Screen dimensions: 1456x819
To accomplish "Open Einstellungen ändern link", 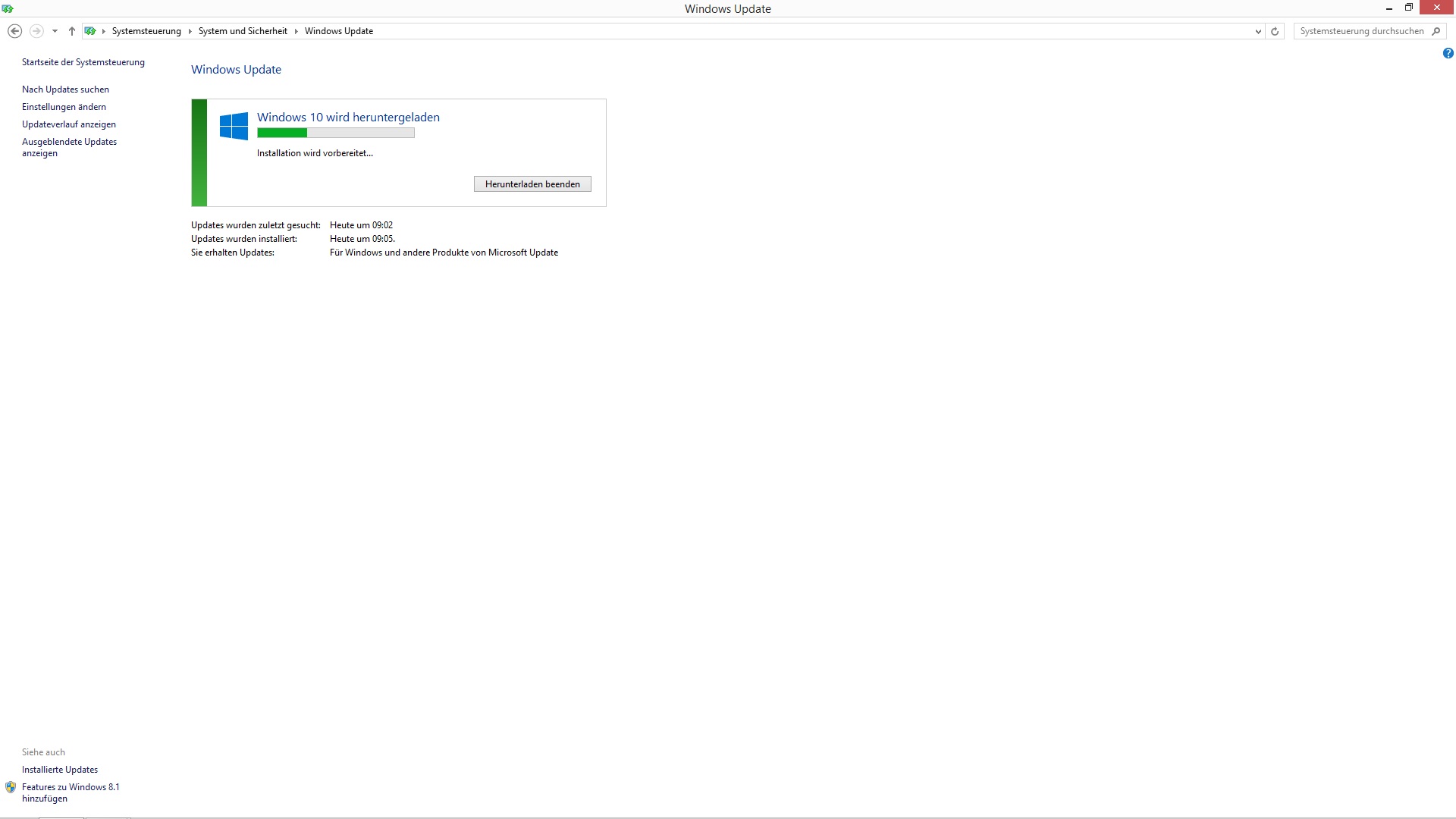I will click(x=64, y=107).
